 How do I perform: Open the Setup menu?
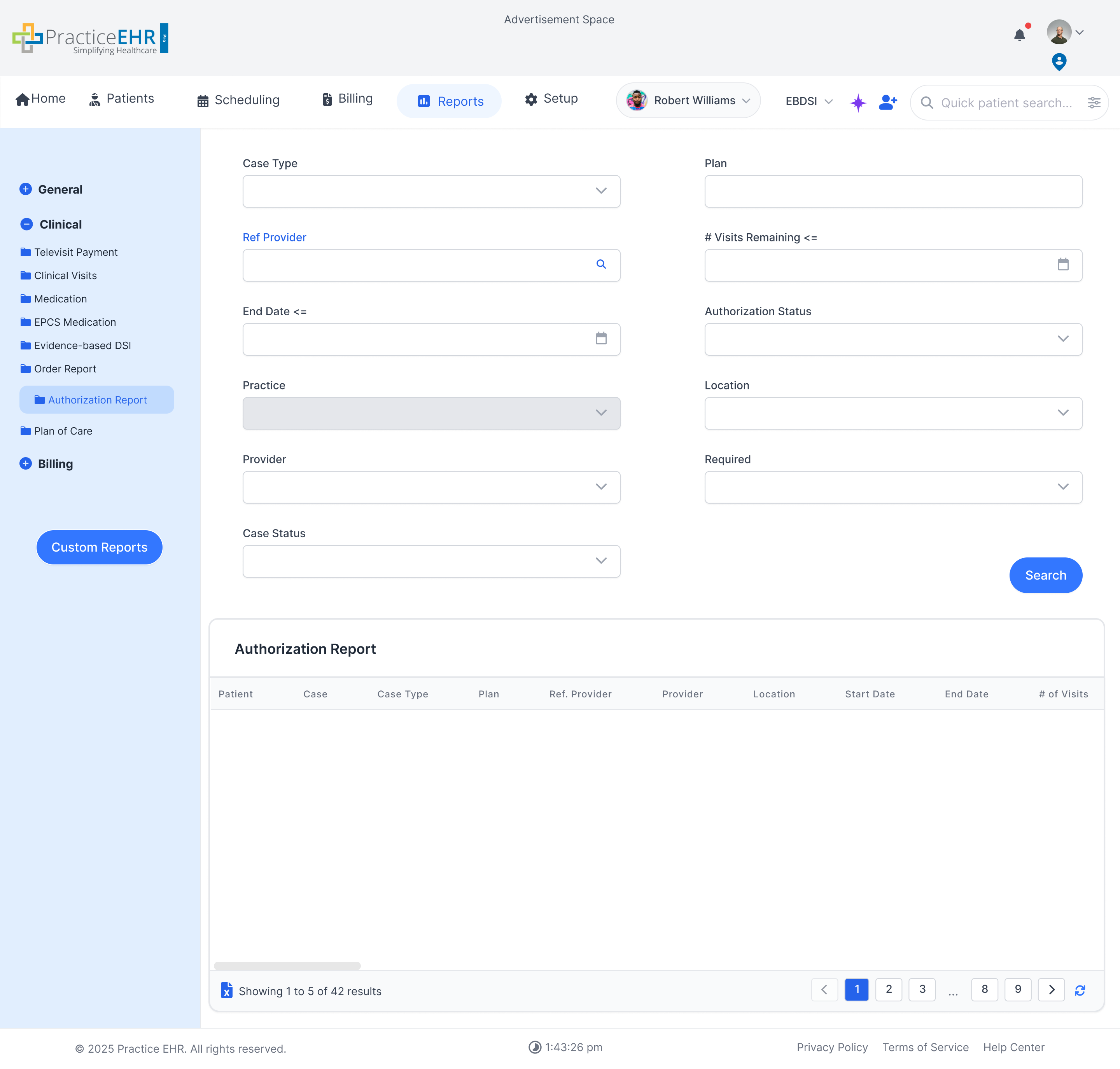(x=551, y=99)
